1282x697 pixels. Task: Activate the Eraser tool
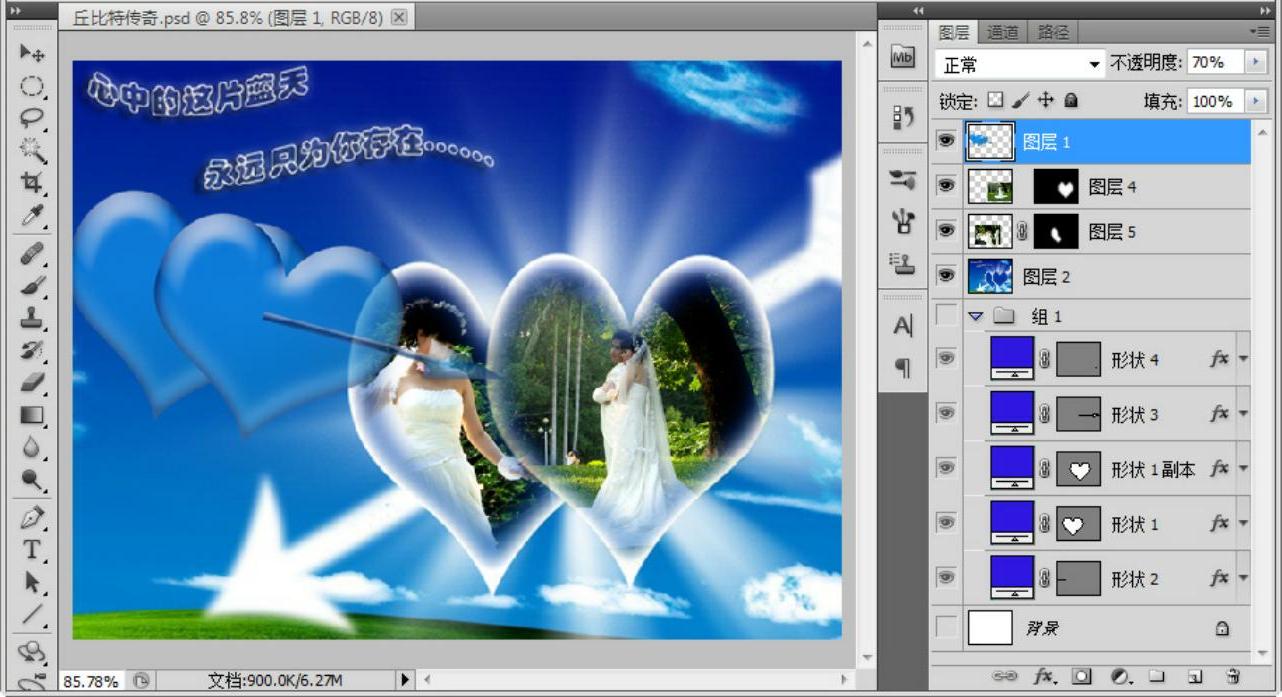(x=32, y=382)
